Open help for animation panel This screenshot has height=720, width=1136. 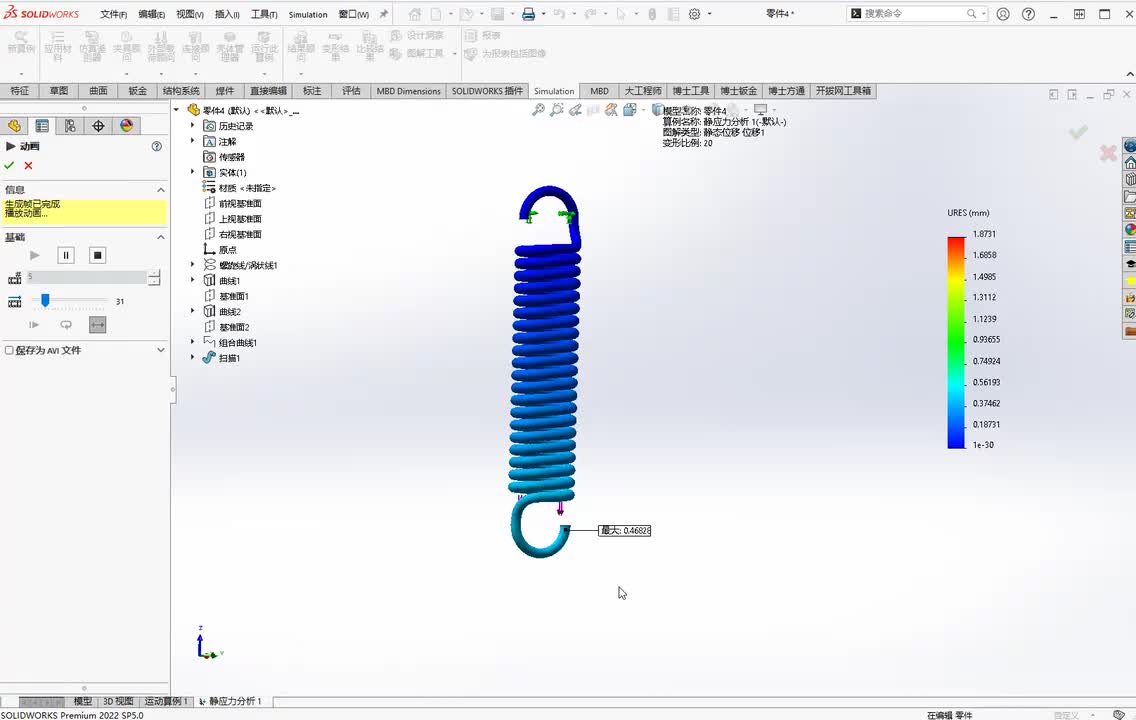pos(156,146)
